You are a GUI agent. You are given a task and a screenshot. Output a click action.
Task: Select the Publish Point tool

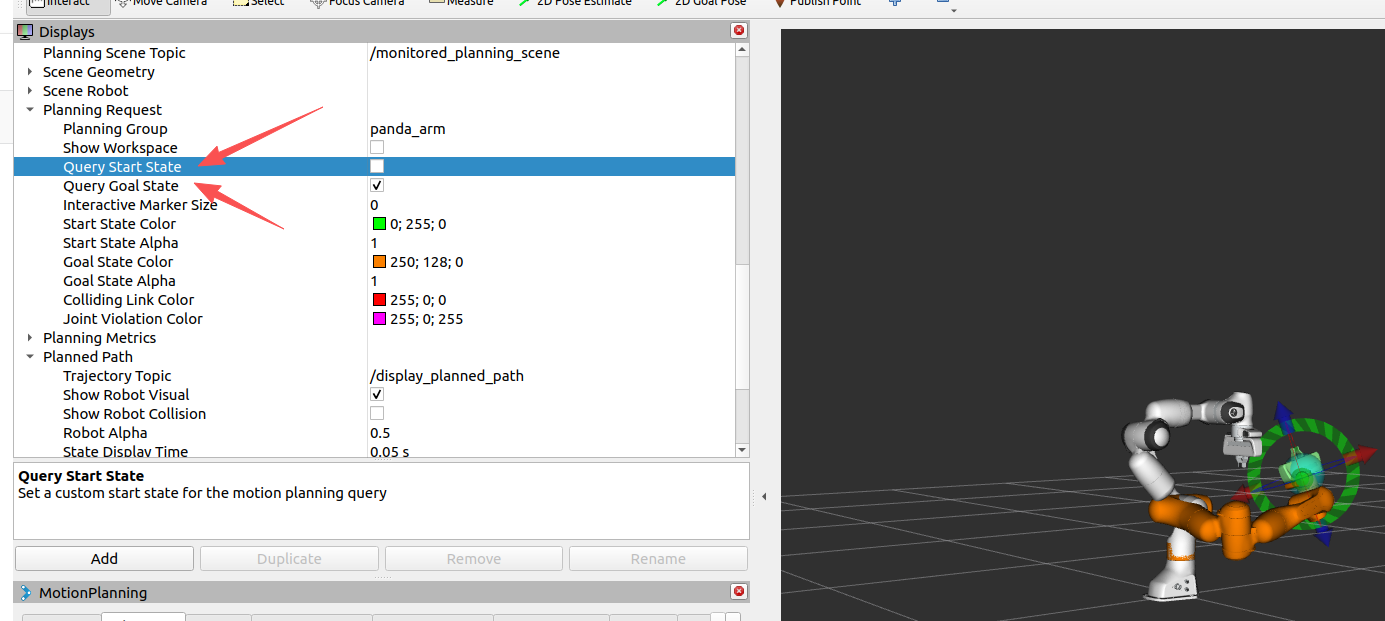(817, 3)
